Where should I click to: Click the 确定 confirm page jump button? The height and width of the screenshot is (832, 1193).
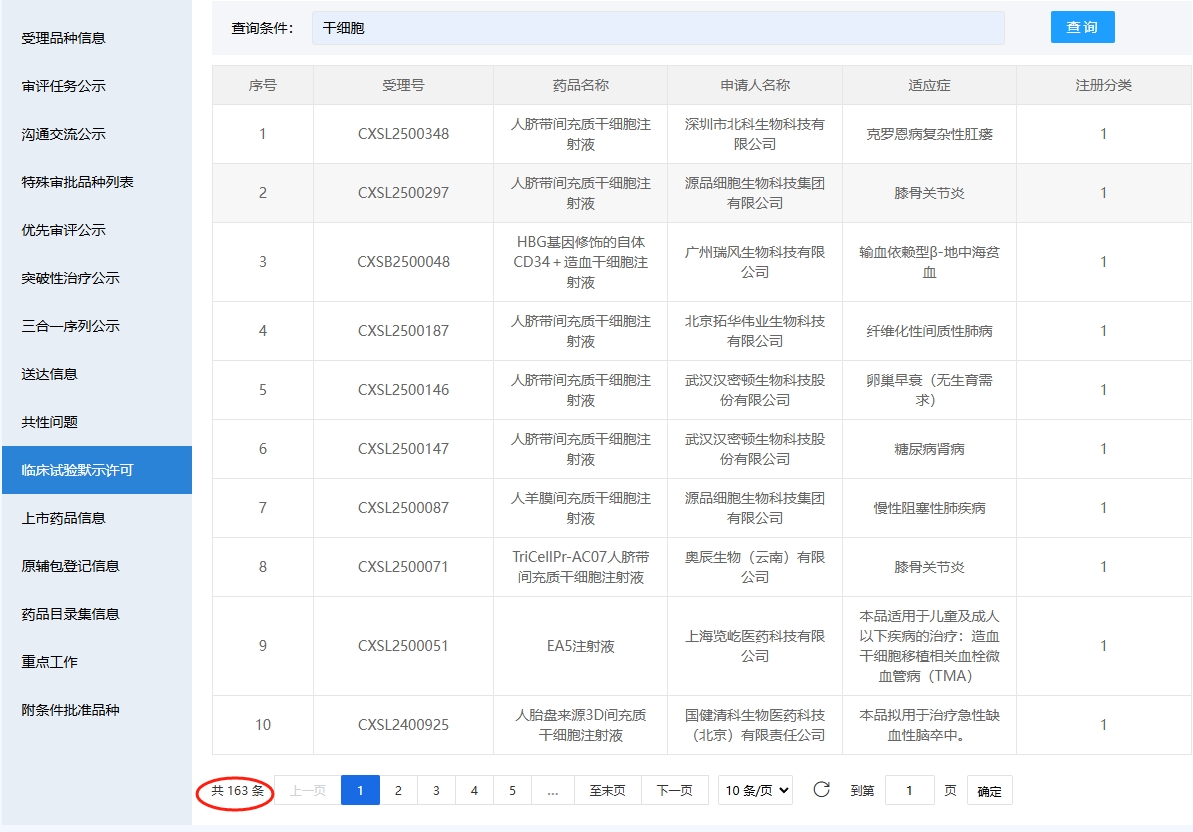989,791
